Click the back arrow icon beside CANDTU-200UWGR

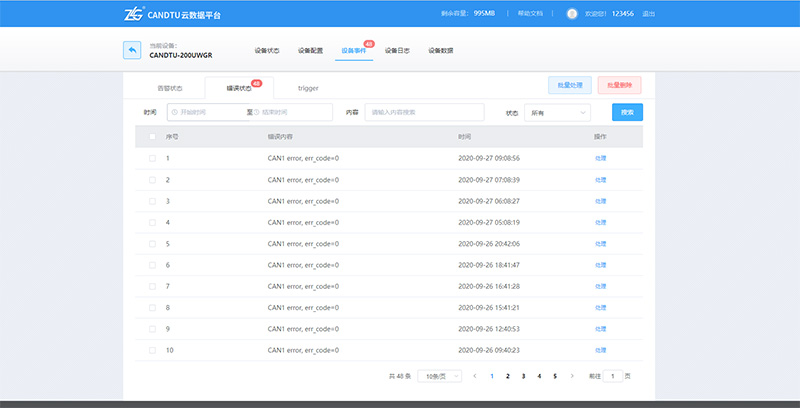pyautogui.click(x=132, y=50)
